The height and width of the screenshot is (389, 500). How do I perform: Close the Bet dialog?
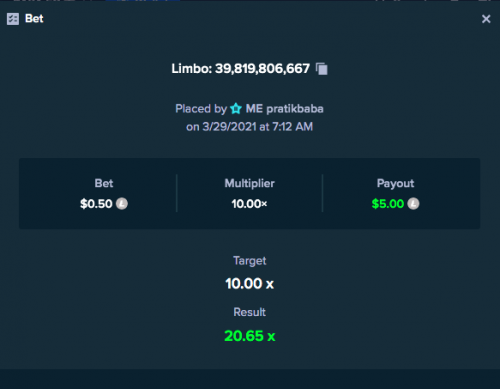click(486, 19)
